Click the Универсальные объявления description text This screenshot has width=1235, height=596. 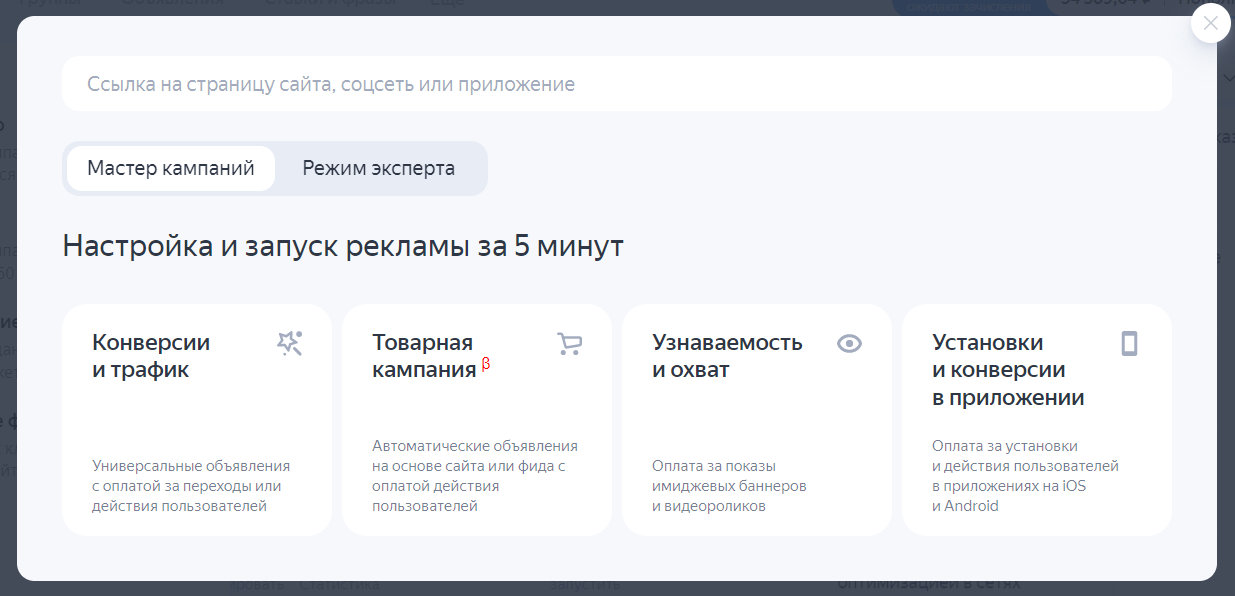(191, 486)
